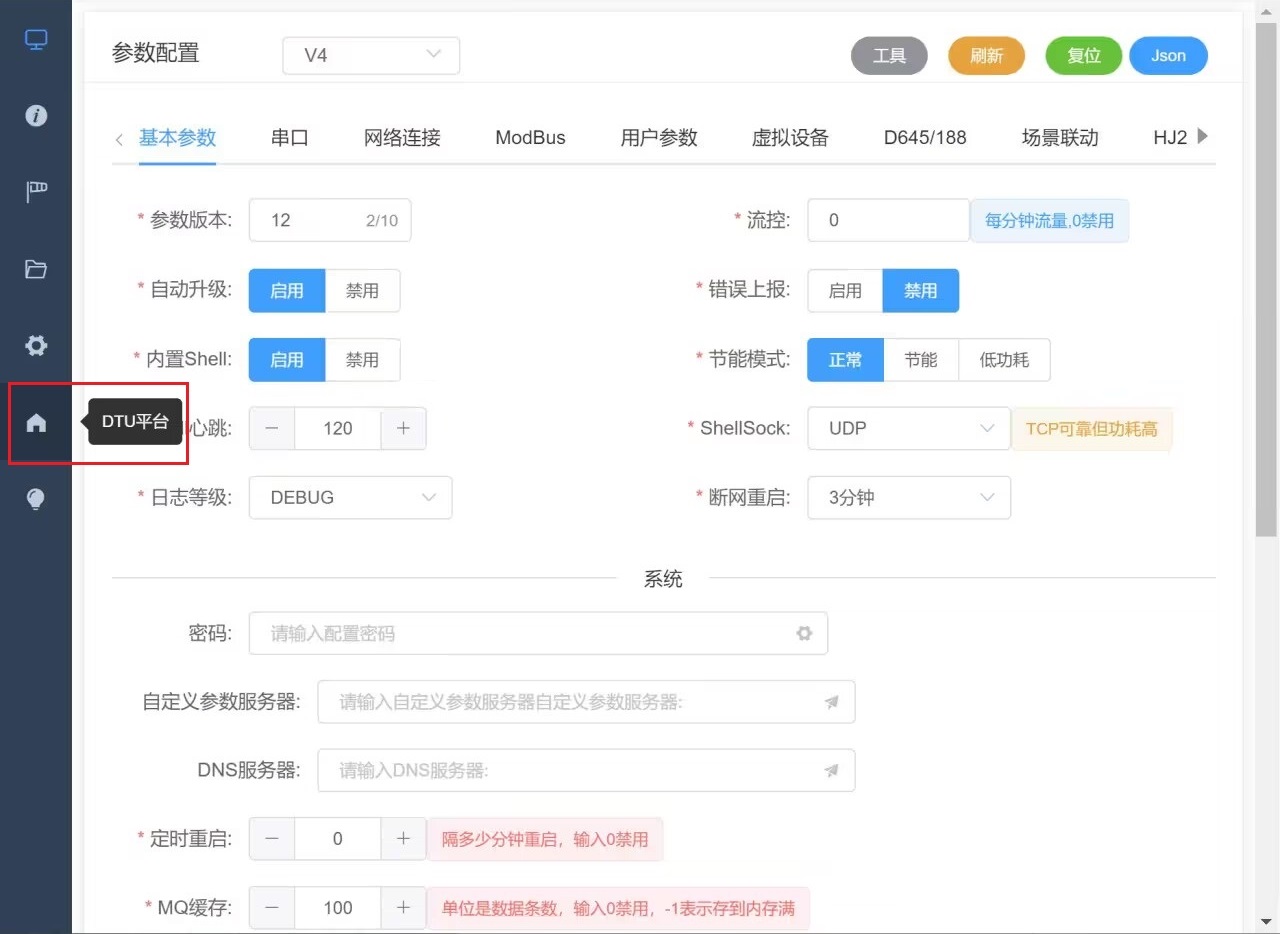Click the 工具 button
Screen dimensions: 1280x934
coord(889,56)
